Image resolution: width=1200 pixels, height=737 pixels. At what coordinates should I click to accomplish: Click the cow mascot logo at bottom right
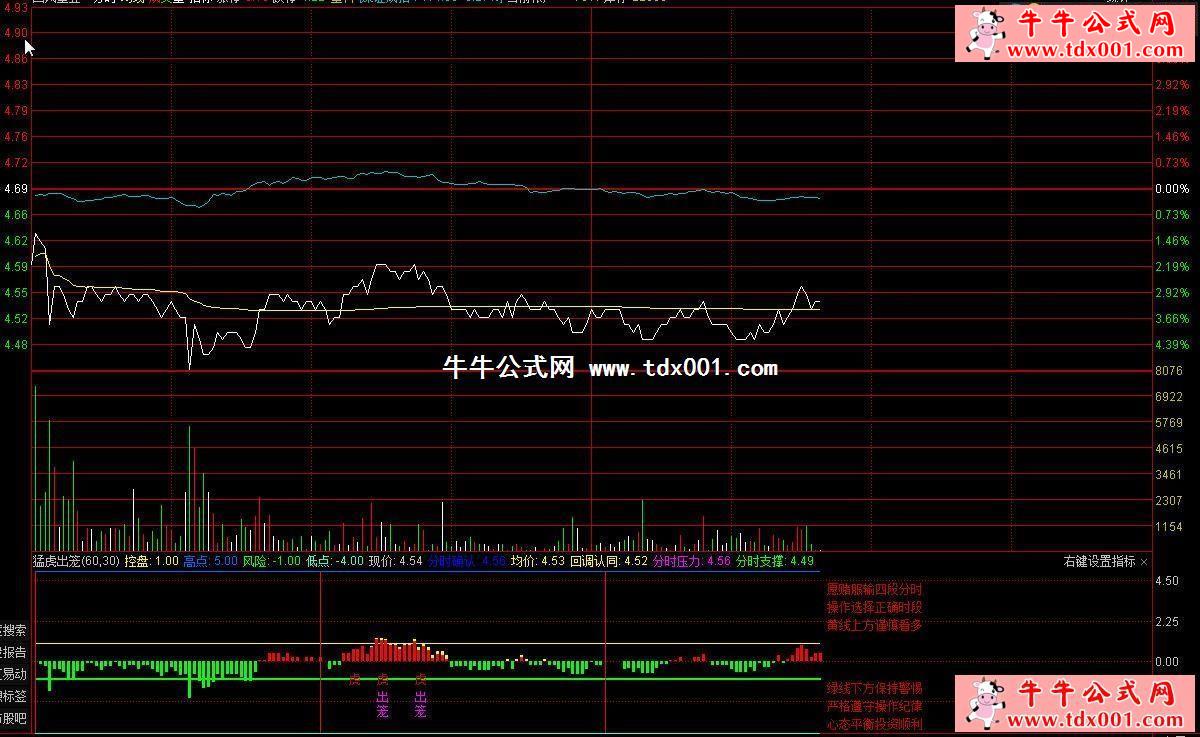(x=986, y=703)
